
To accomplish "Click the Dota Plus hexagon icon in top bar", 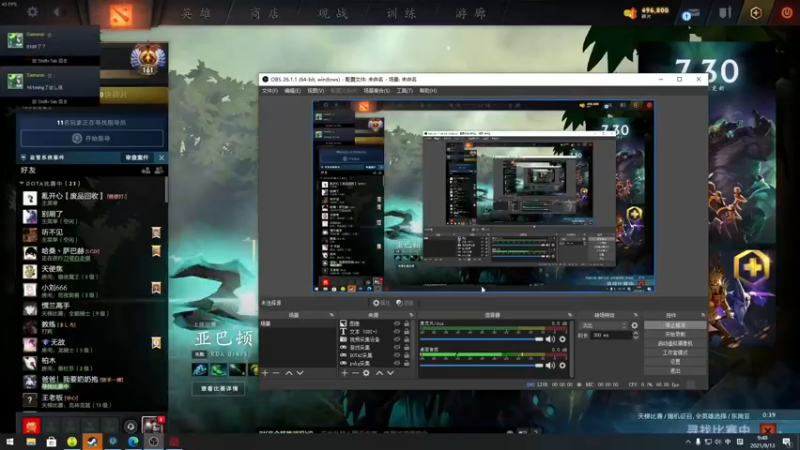I will point(756,13).
